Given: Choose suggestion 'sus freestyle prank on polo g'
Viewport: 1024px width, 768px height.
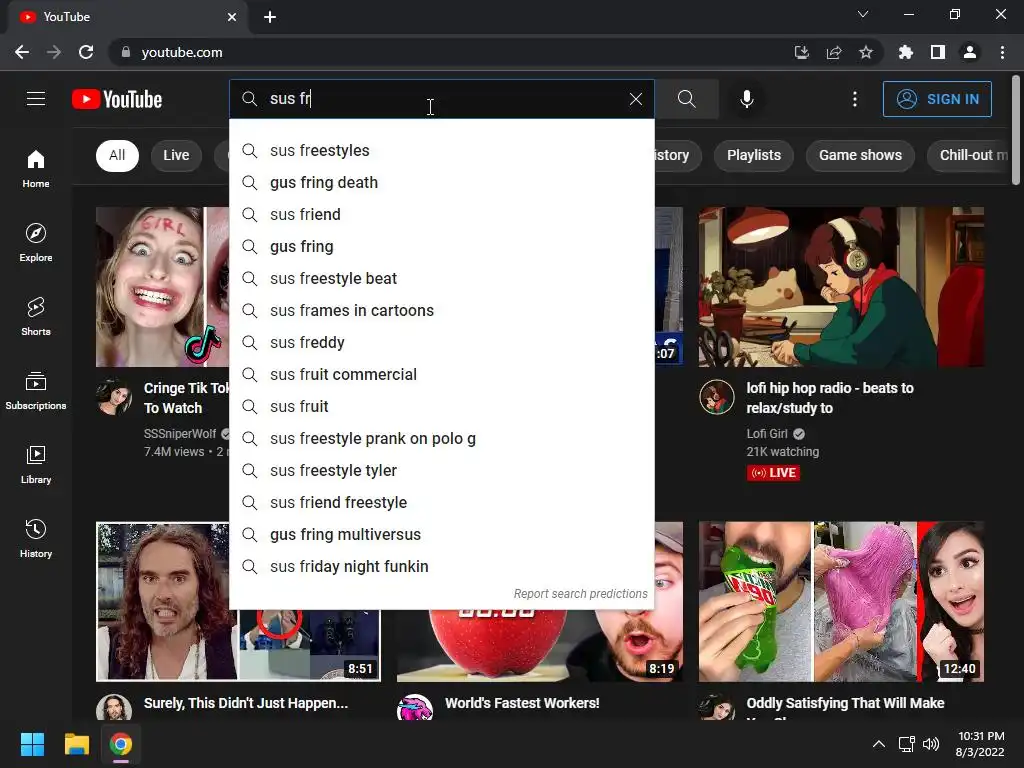Looking at the screenshot, I should tap(441, 439).
